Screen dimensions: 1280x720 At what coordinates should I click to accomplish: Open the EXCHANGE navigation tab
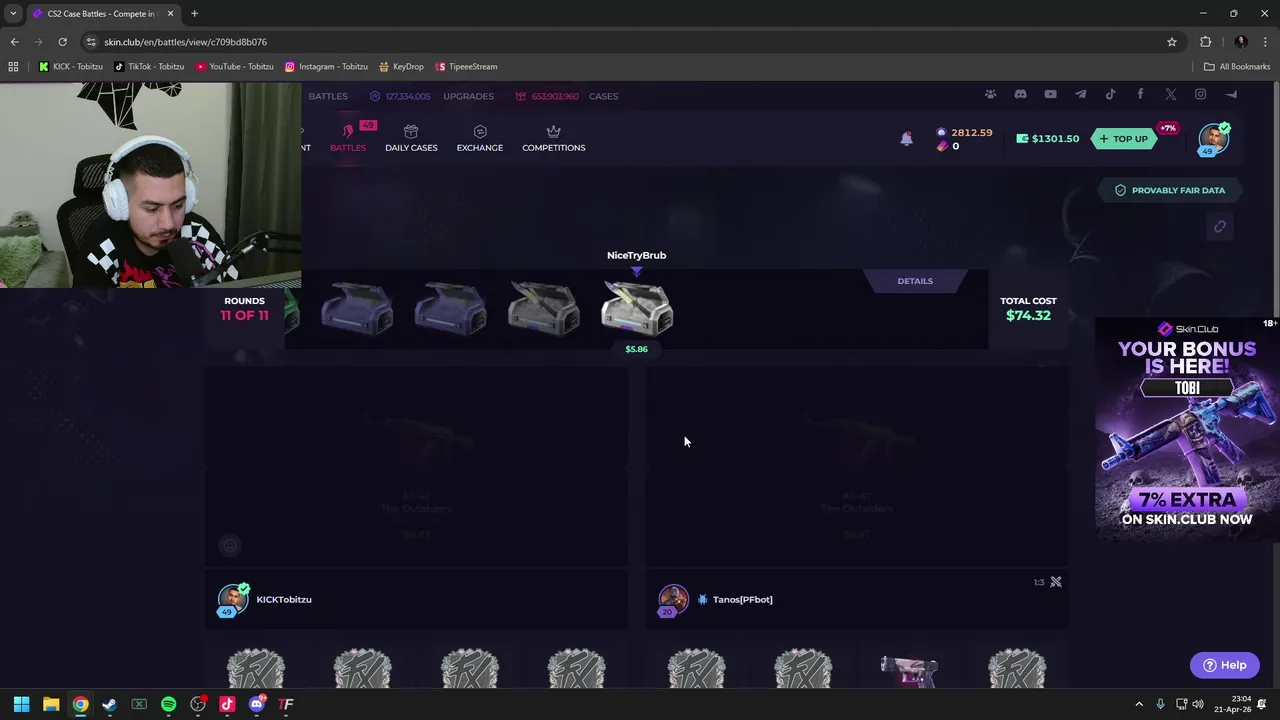[480, 138]
